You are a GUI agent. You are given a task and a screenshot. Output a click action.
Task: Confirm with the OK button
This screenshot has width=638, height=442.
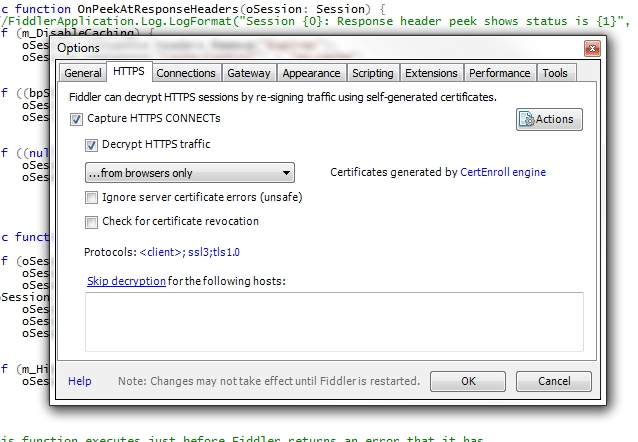(x=468, y=381)
